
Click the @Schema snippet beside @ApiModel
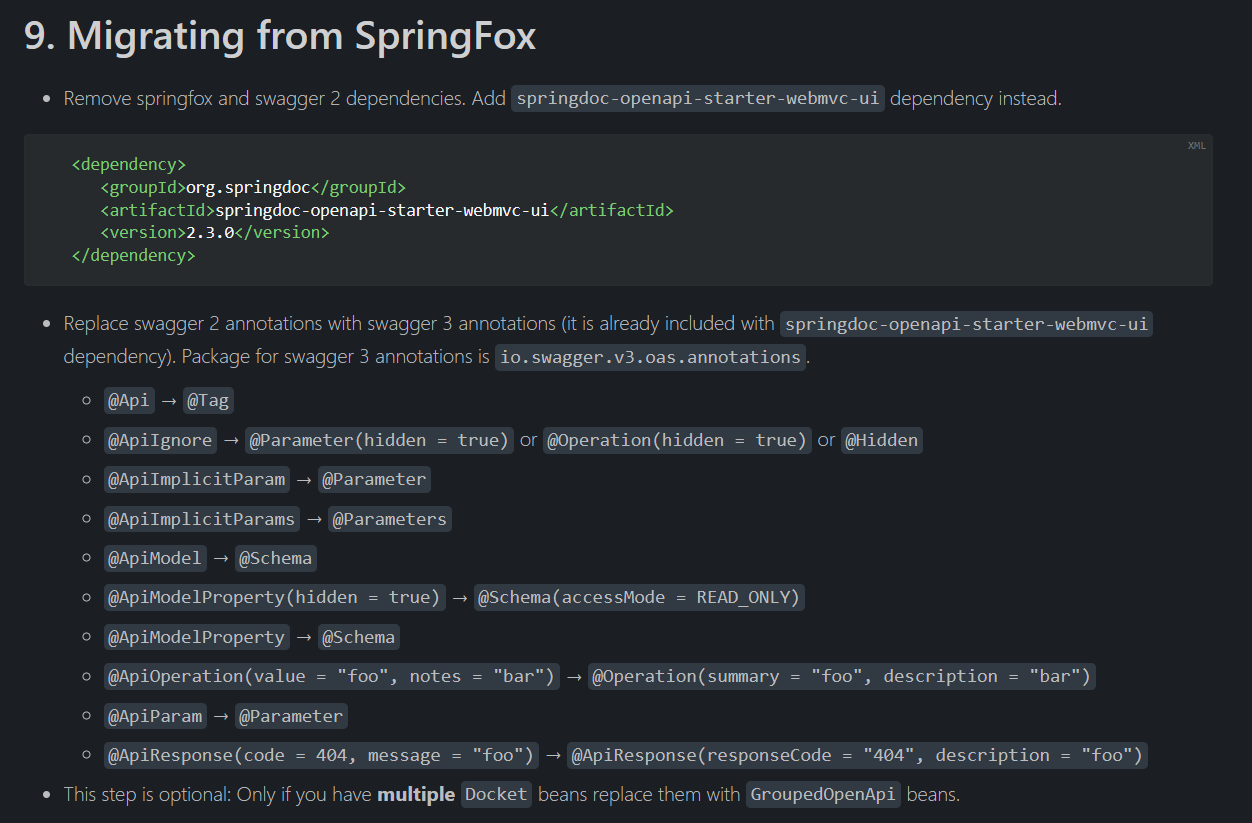coord(276,558)
